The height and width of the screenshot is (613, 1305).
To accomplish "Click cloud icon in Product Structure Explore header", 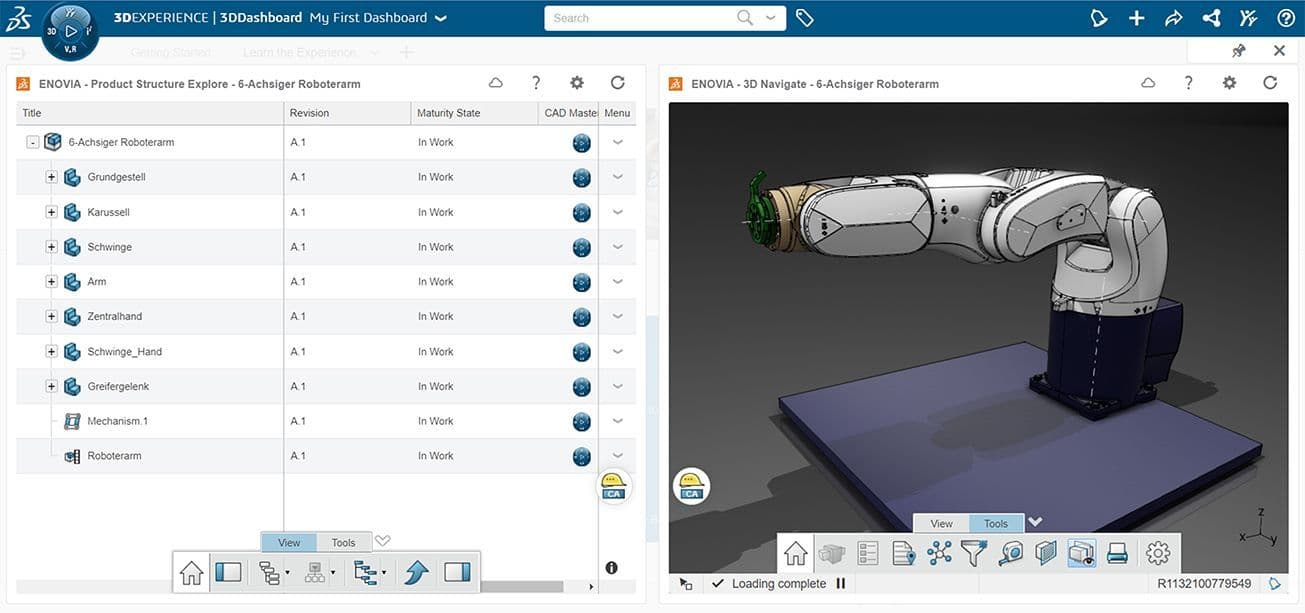I will coord(495,83).
